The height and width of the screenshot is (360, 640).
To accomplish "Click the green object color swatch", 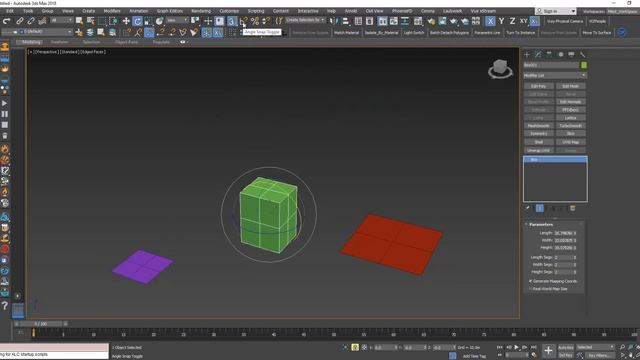I will click(584, 65).
